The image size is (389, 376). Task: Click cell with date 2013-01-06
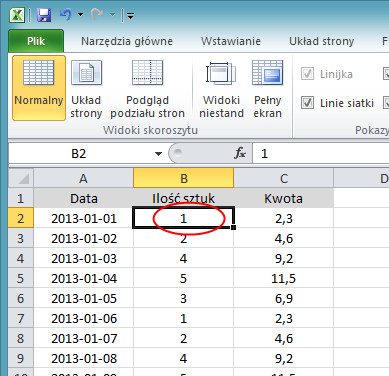pos(83,318)
